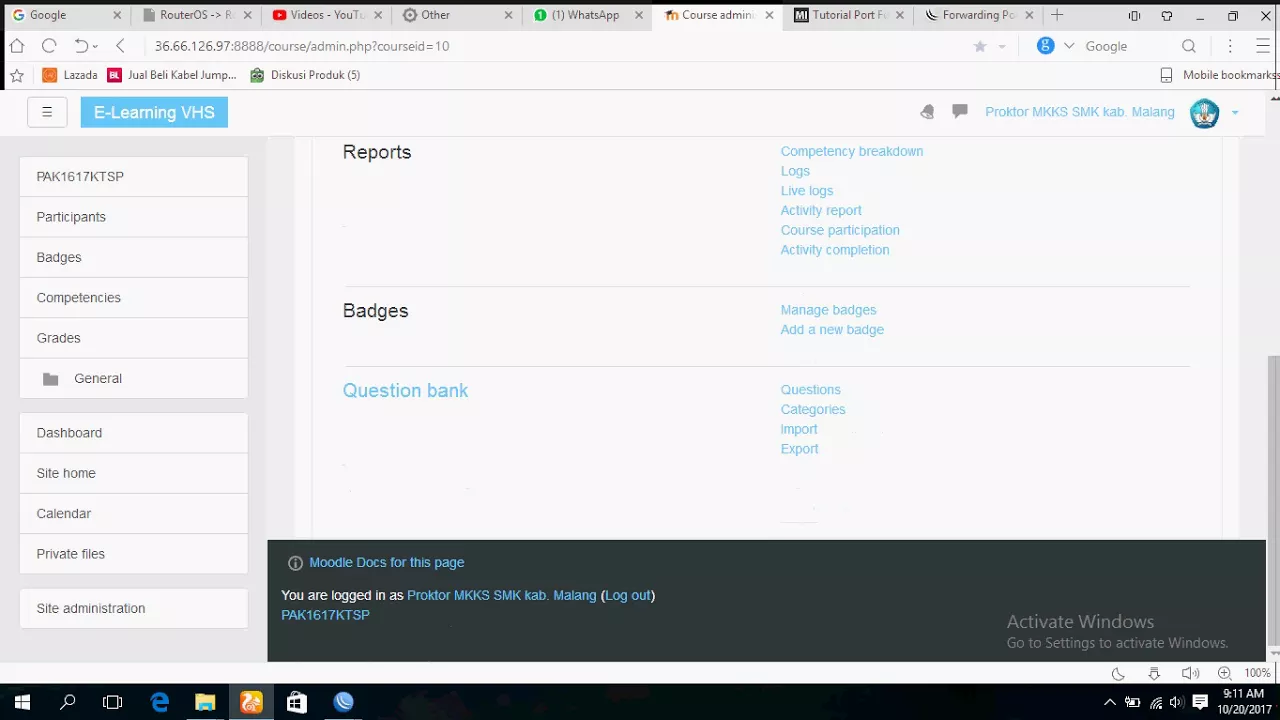Switch to the Google tab

point(66,15)
